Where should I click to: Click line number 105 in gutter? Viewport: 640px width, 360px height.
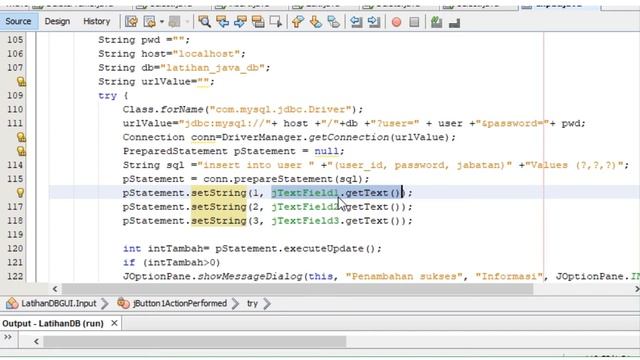click(x=15, y=40)
